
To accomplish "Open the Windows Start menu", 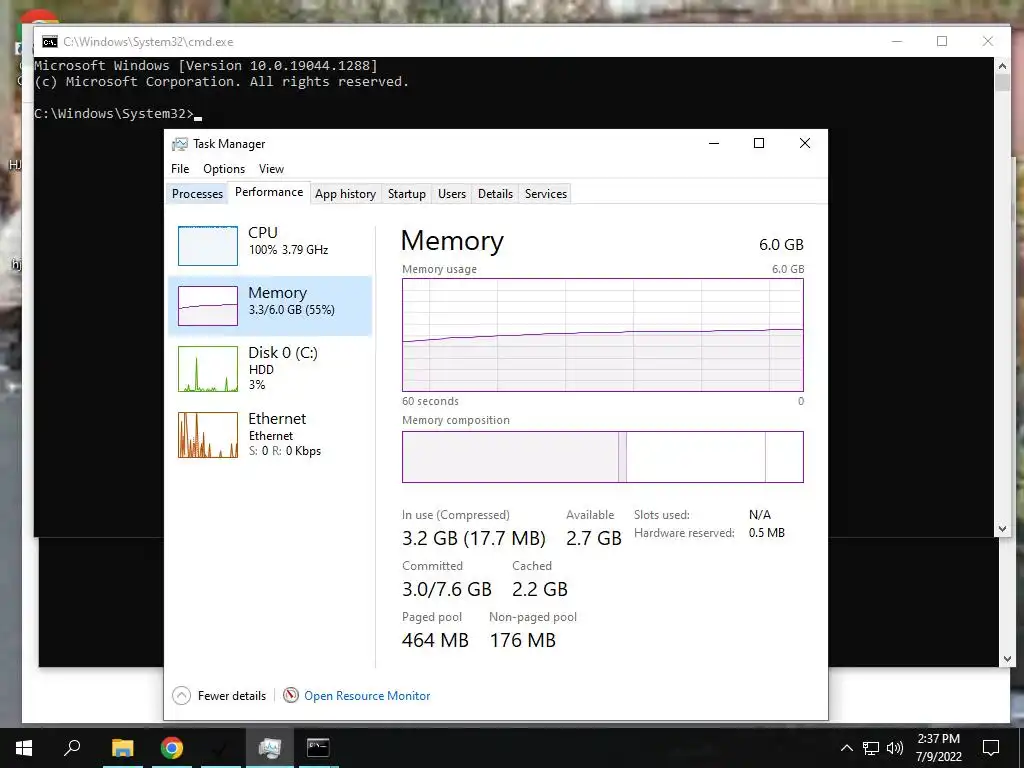I will pos(24,748).
